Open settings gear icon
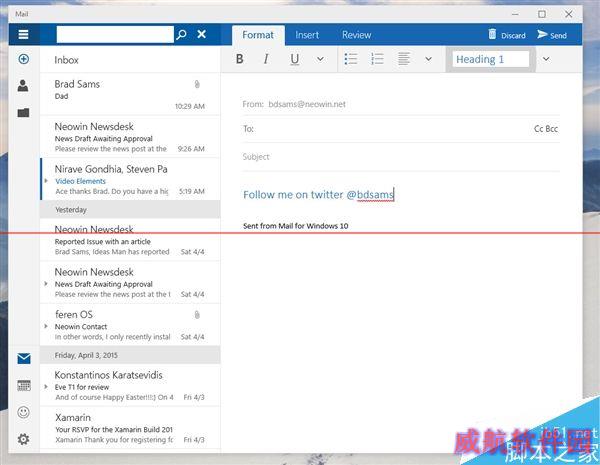This screenshot has width=600, height=465. 23,439
